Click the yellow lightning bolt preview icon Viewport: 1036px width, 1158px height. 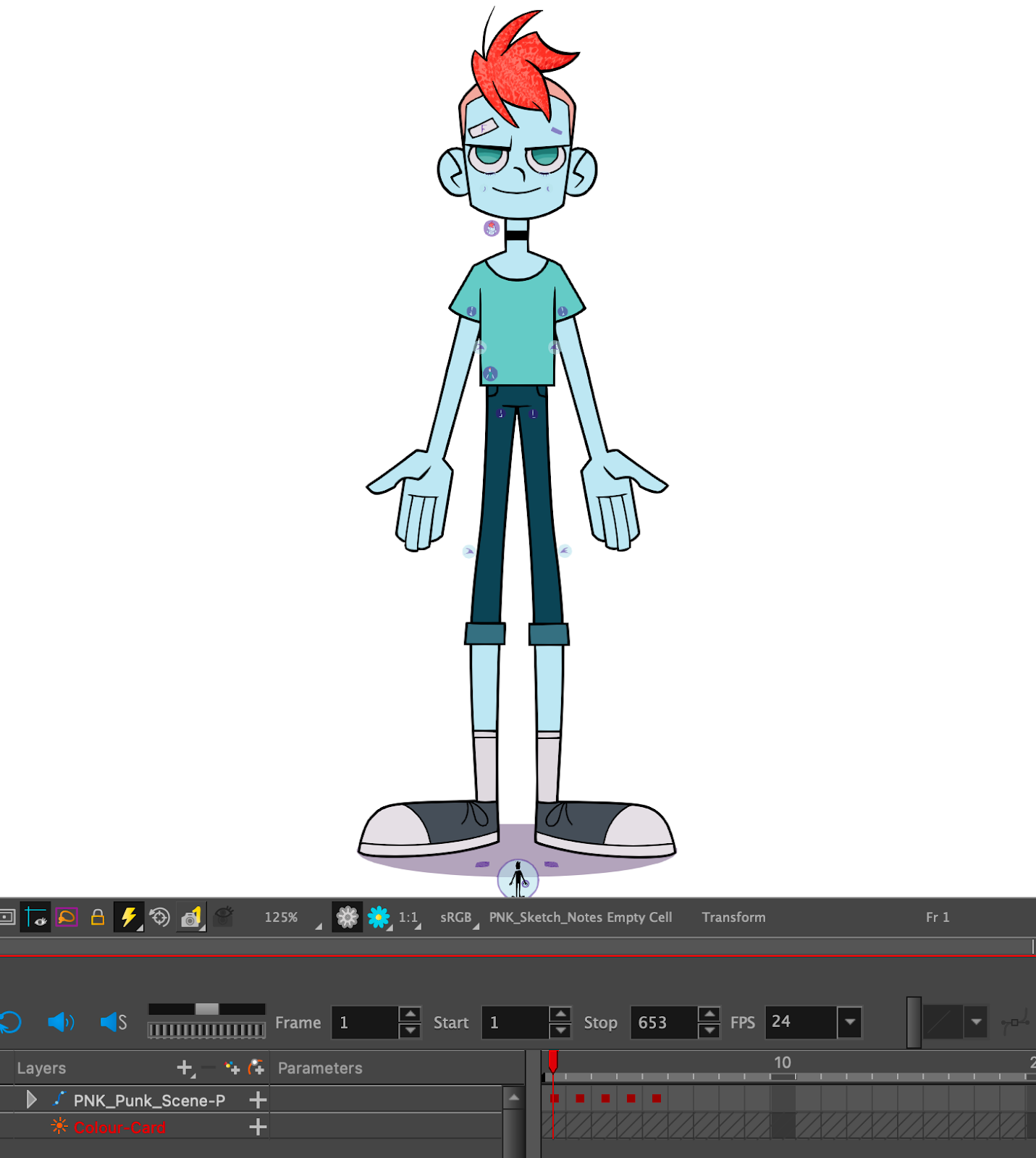point(129,917)
